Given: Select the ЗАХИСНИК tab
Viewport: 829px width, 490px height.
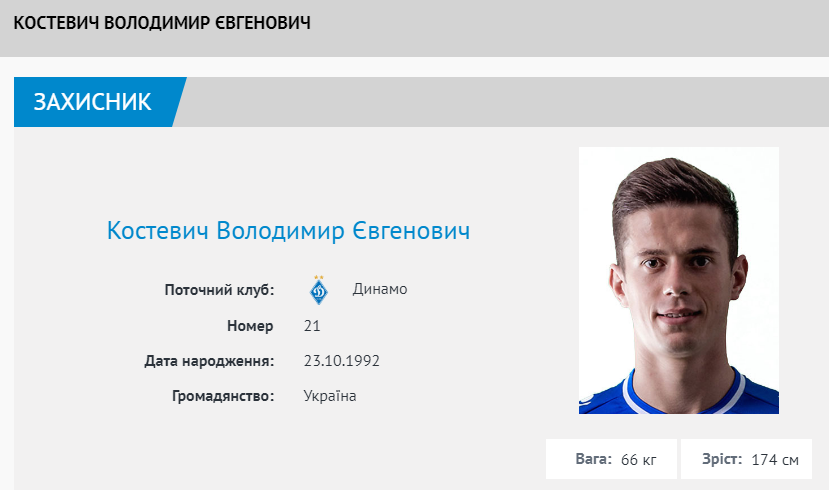Looking at the screenshot, I should click(93, 102).
